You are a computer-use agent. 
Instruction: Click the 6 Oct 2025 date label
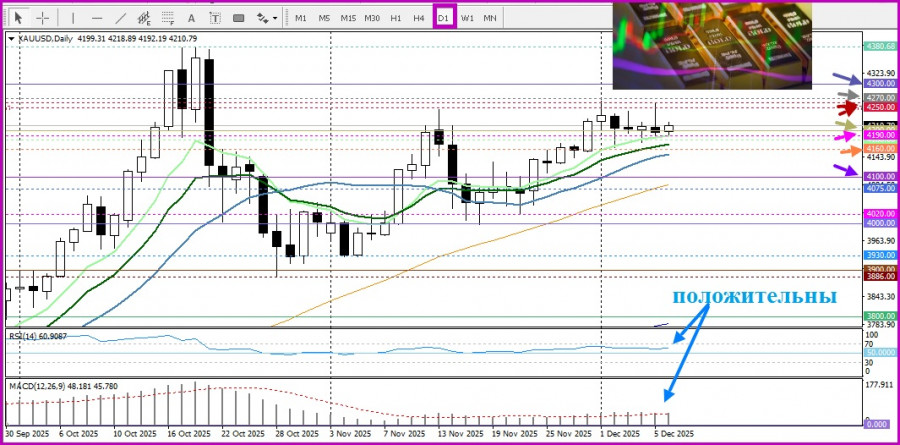point(79,434)
